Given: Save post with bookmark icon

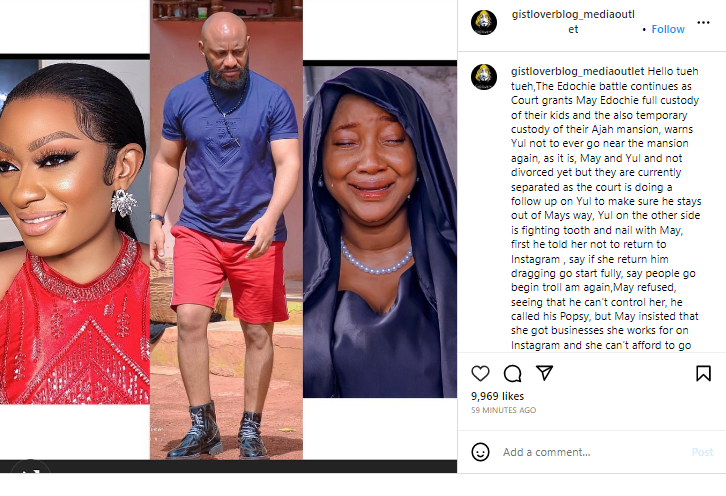Looking at the screenshot, I should [x=703, y=373].
